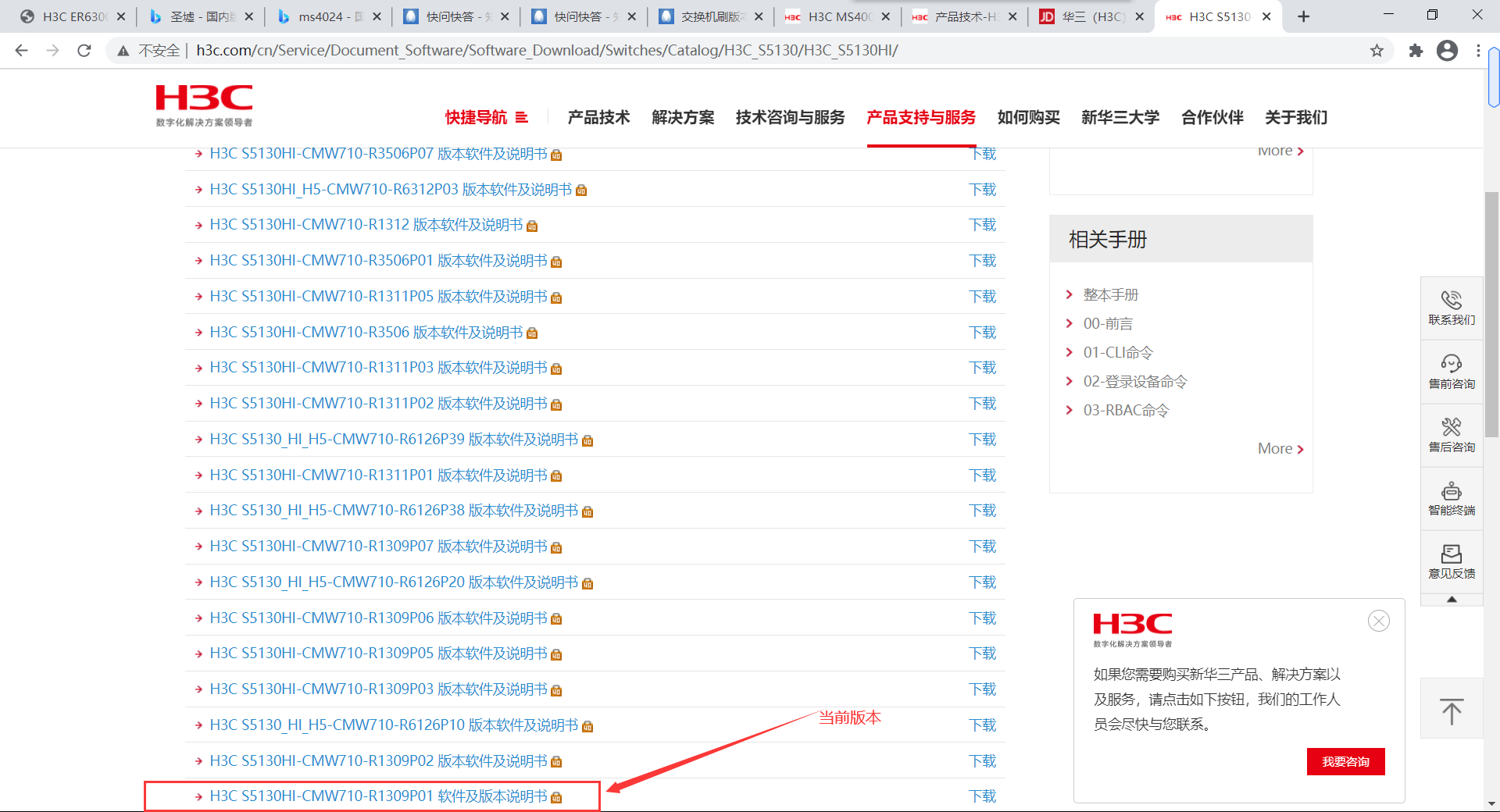Click the site security warning icon
The image size is (1500, 812).
coord(123,51)
